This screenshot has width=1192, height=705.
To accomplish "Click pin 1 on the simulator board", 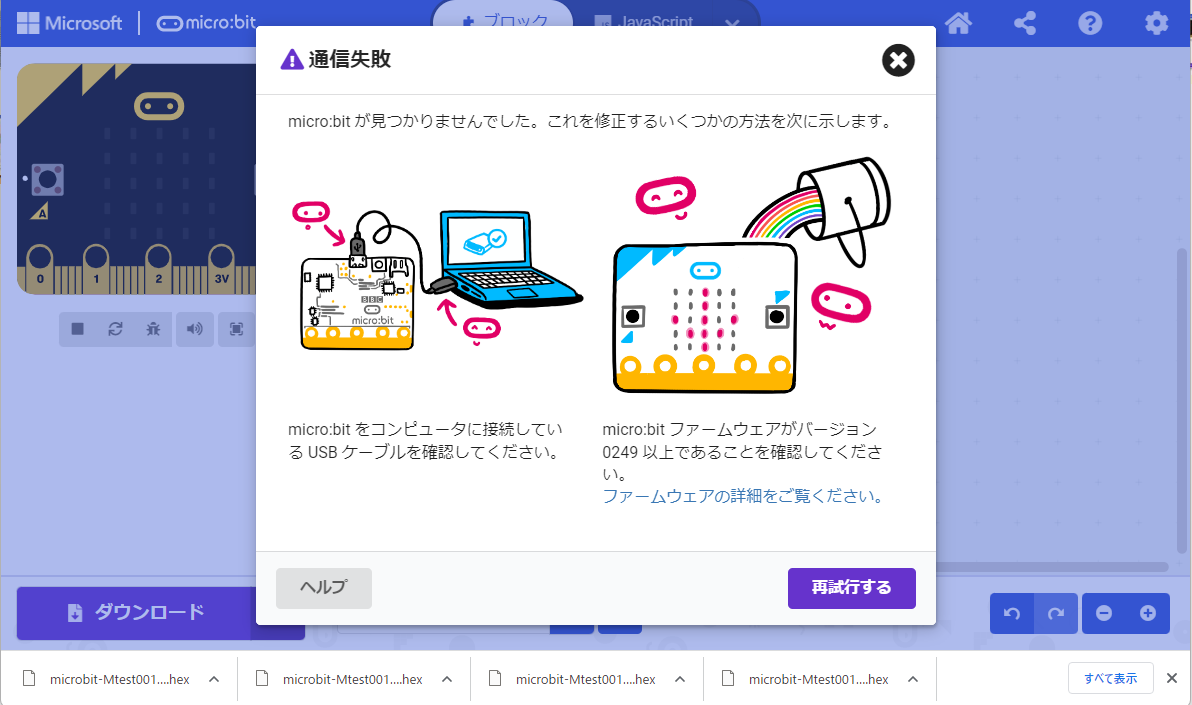I will click(96, 268).
